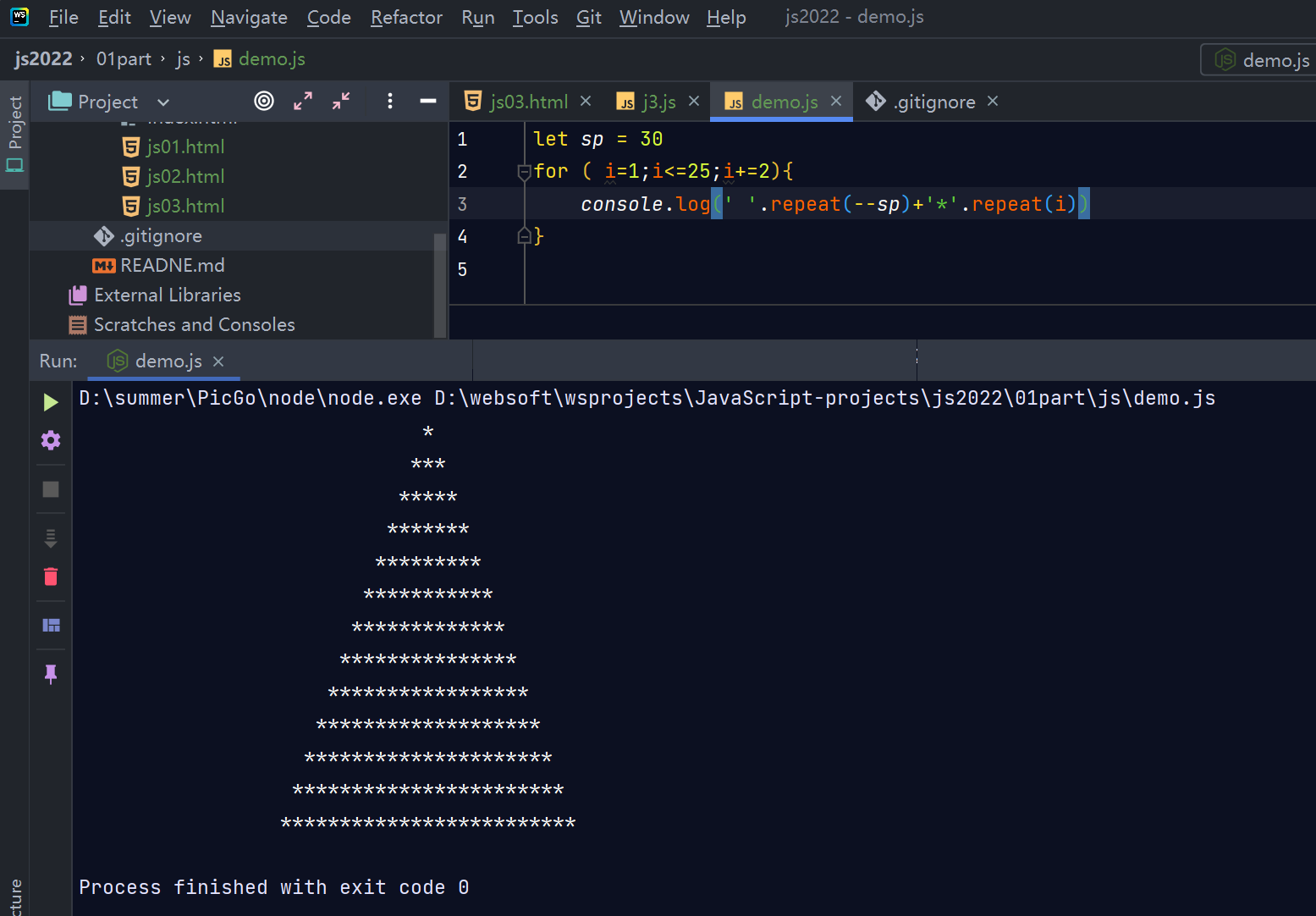Open the Run menu

click(478, 17)
